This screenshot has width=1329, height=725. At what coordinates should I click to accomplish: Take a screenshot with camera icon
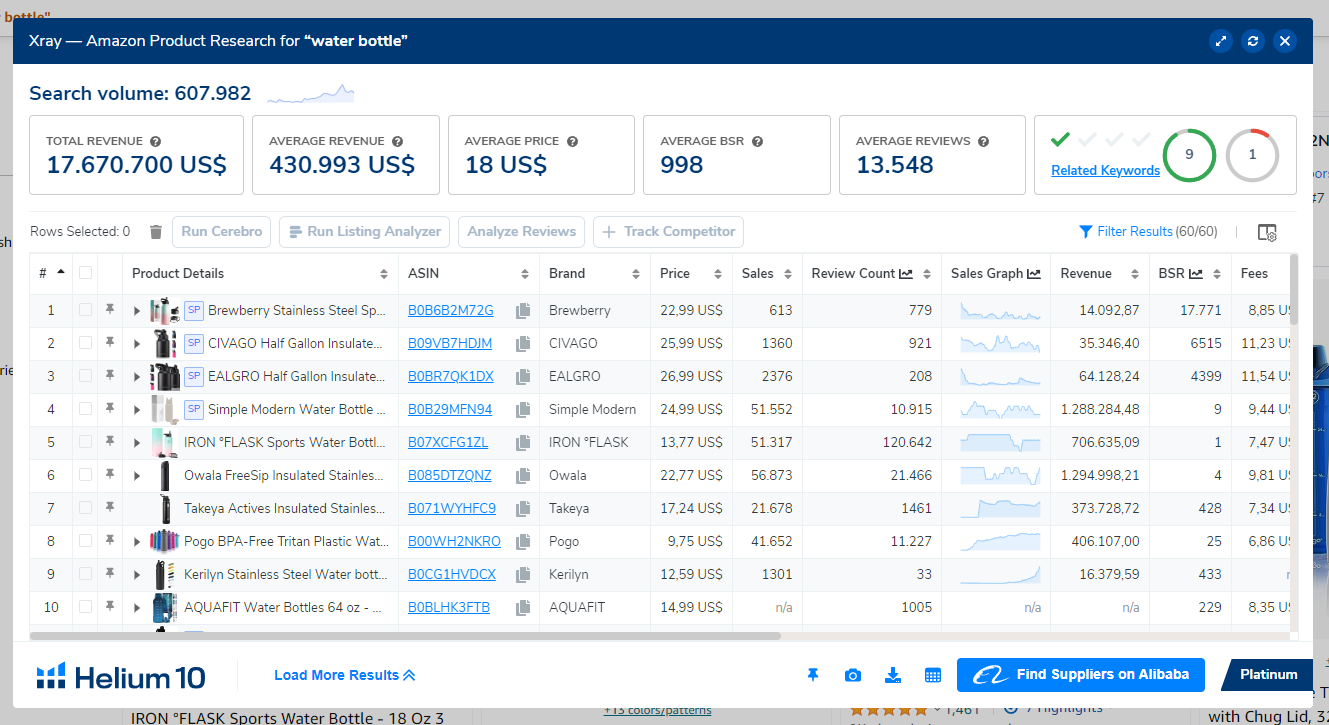[x=853, y=675]
